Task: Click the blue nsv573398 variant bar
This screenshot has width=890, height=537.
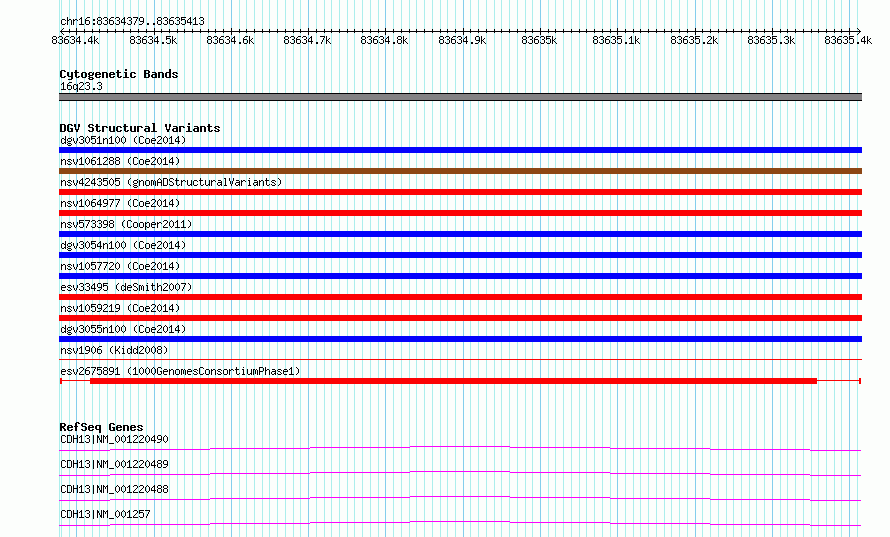Action: point(460,234)
